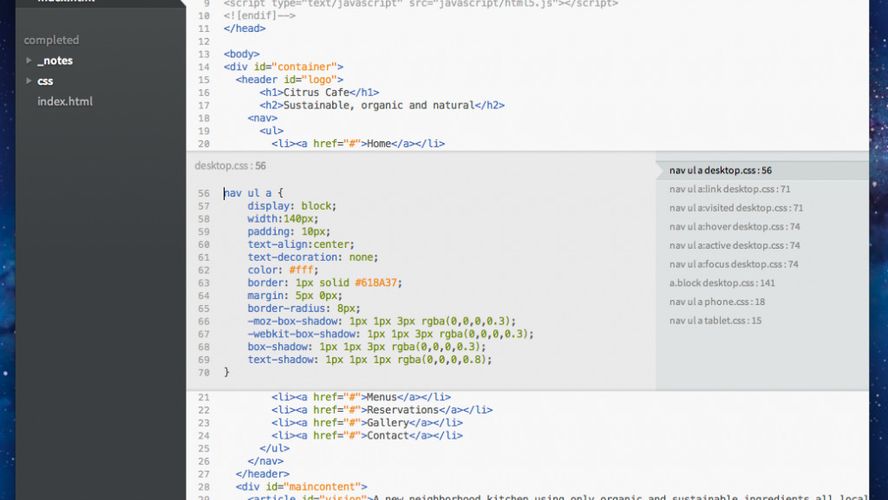Viewport: 888px width, 500px height.
Task: Select 'nav ul a desktop.css : 56' rule
Action: click(762, 170)
